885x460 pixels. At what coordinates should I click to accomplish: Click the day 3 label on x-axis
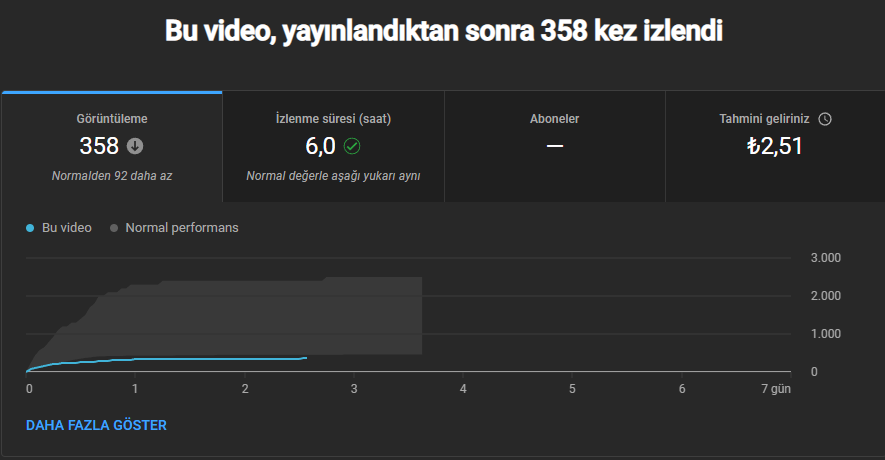(354, 389)
